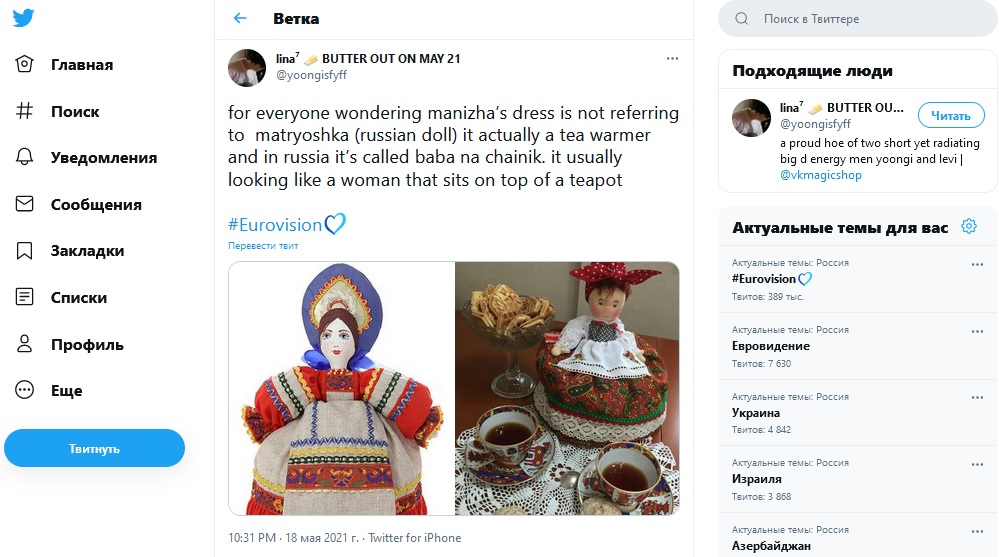Screen dimensions: 999x557
Task: Click the Закладки bookmark icon
Action: (25, 251)
